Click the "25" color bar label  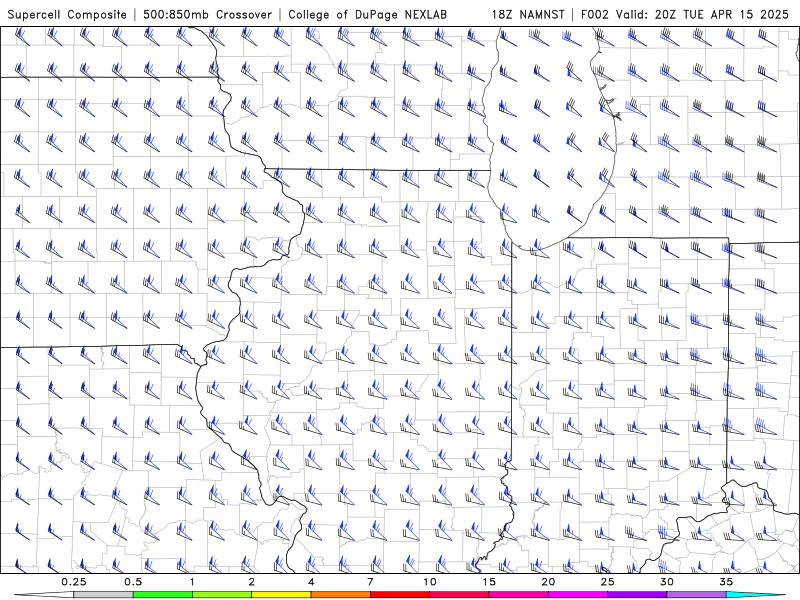pyautogui.click(x=607, y=582)
